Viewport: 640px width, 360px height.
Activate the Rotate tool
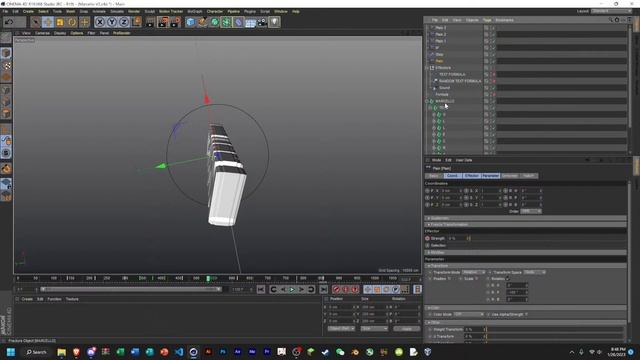[72, 22]
